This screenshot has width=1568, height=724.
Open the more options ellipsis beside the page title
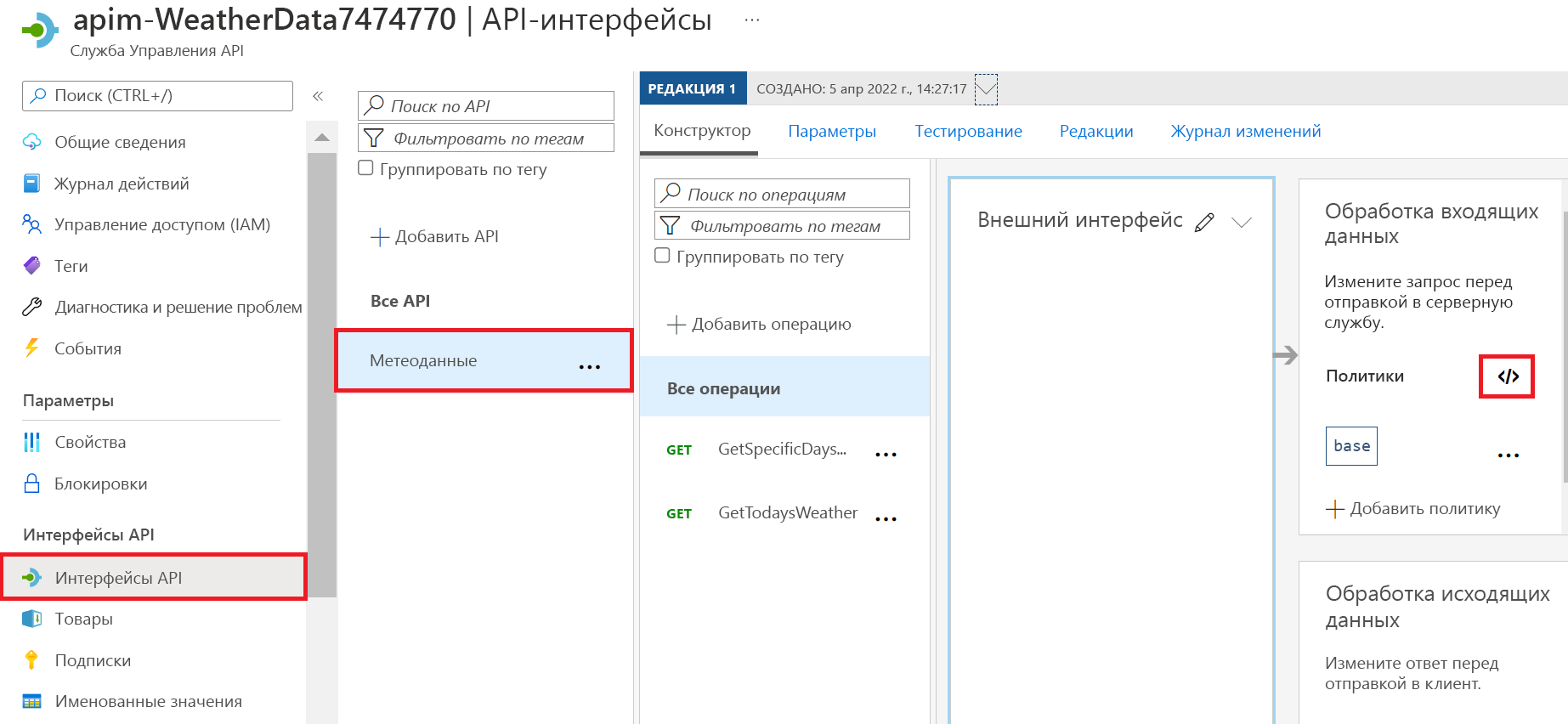(x=752, y=20)
